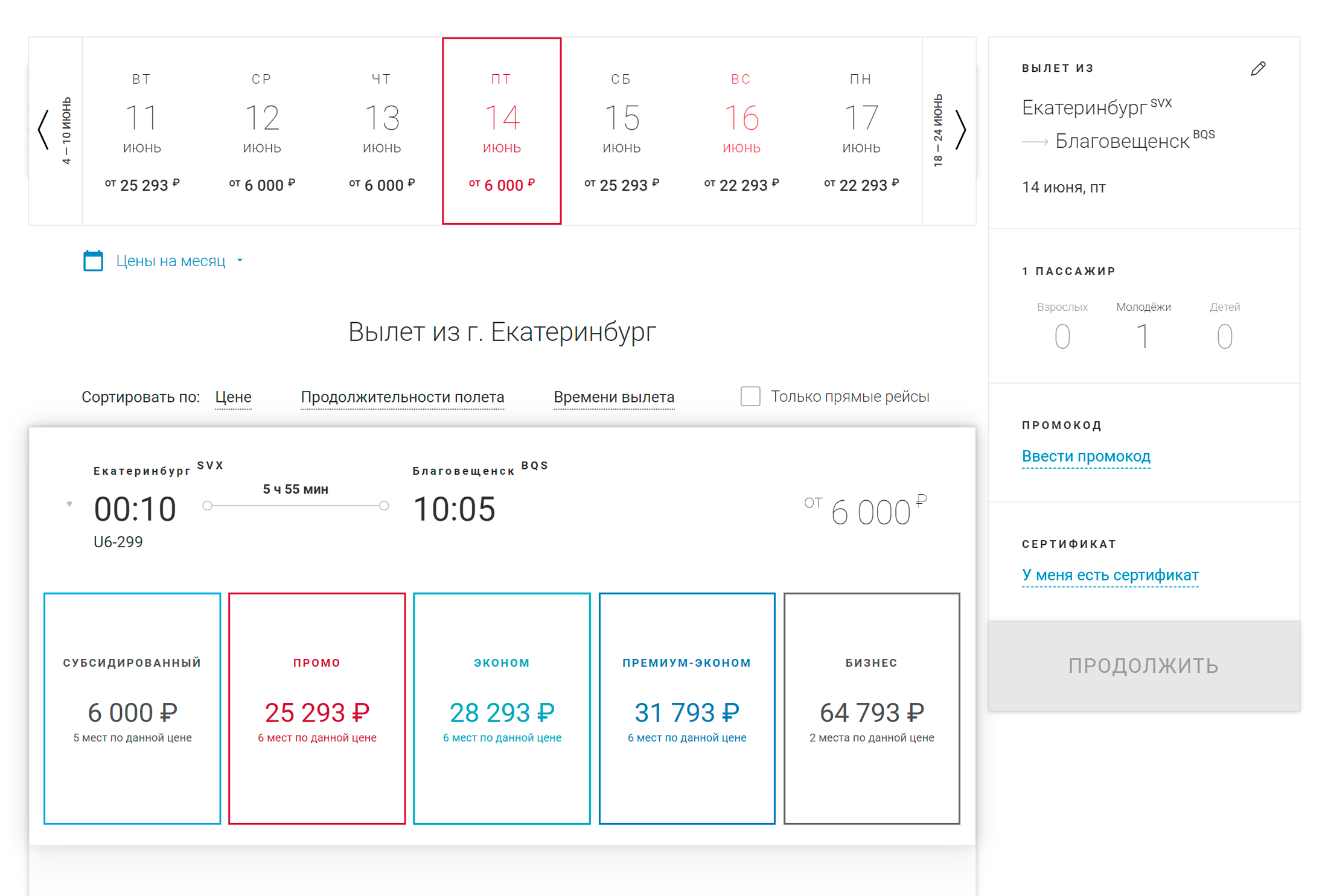Click the 5 ч 55 мин duration label
This screenshot has width=1328, height=896.
(296, 489)
